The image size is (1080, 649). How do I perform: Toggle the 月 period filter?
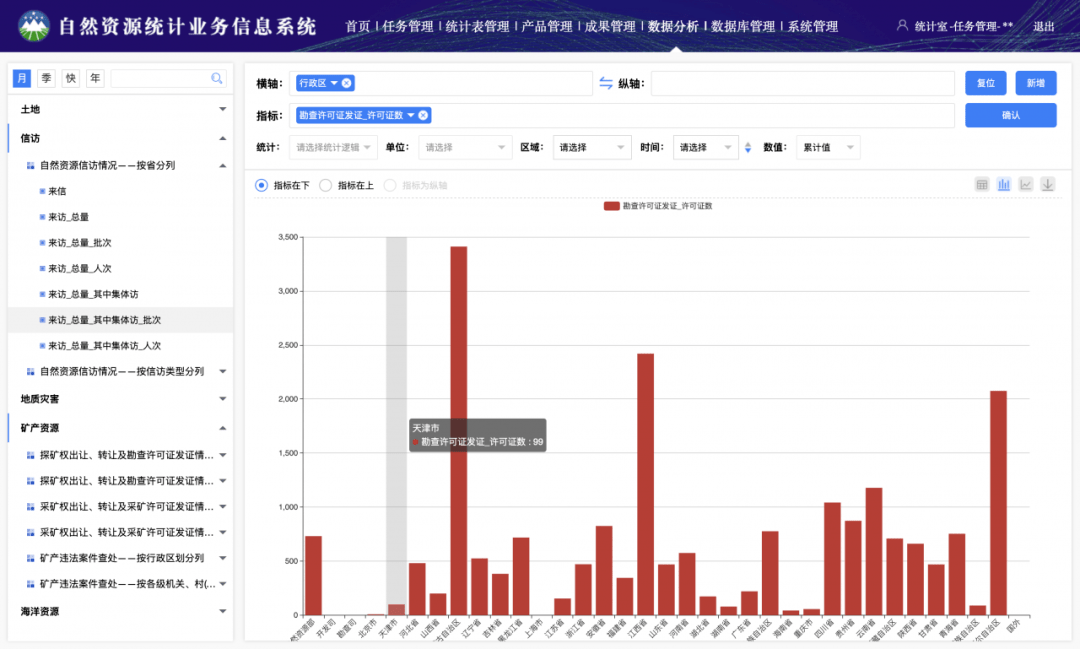22,78
